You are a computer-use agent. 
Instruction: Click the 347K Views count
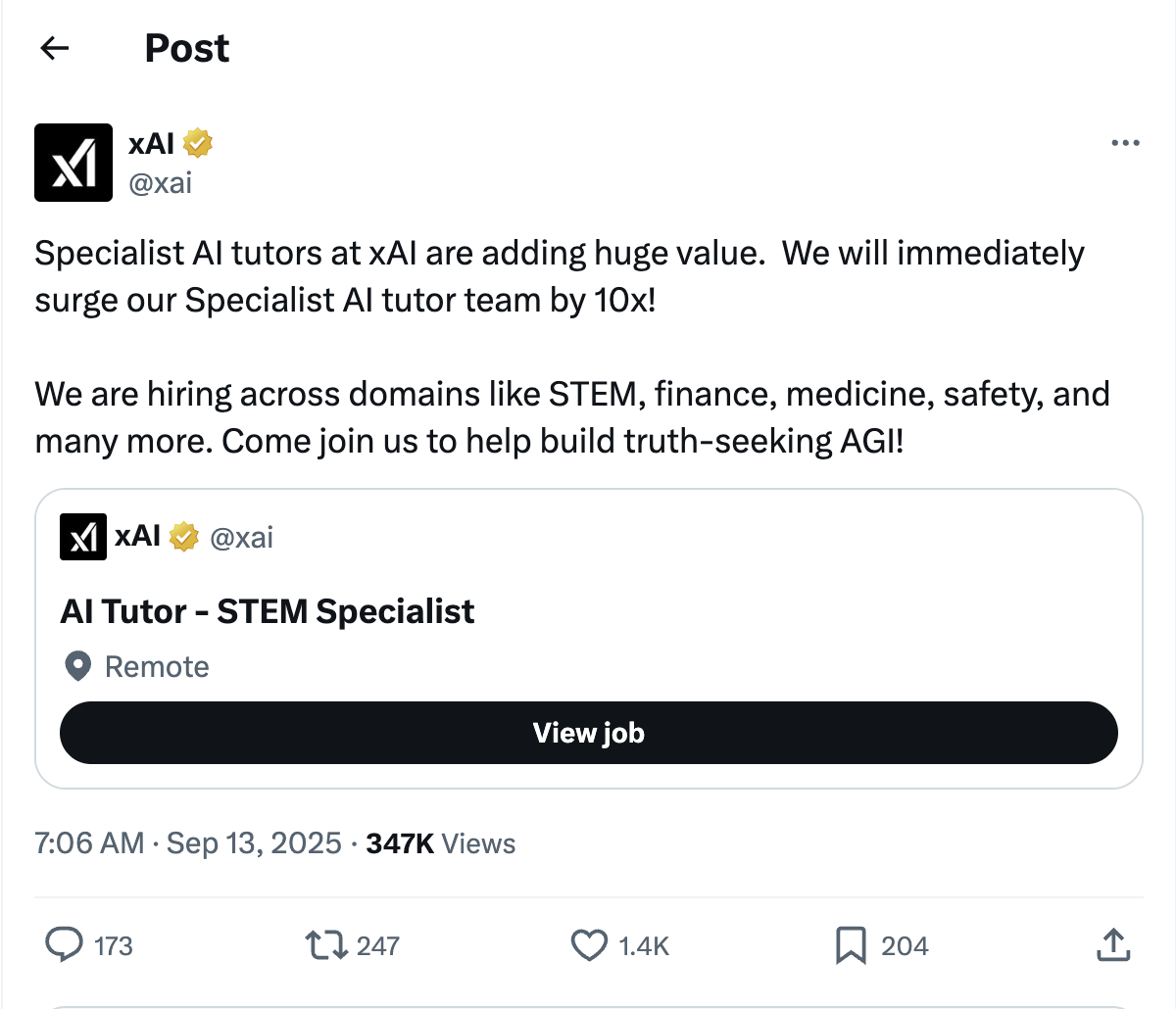click(x=440, y=843)
